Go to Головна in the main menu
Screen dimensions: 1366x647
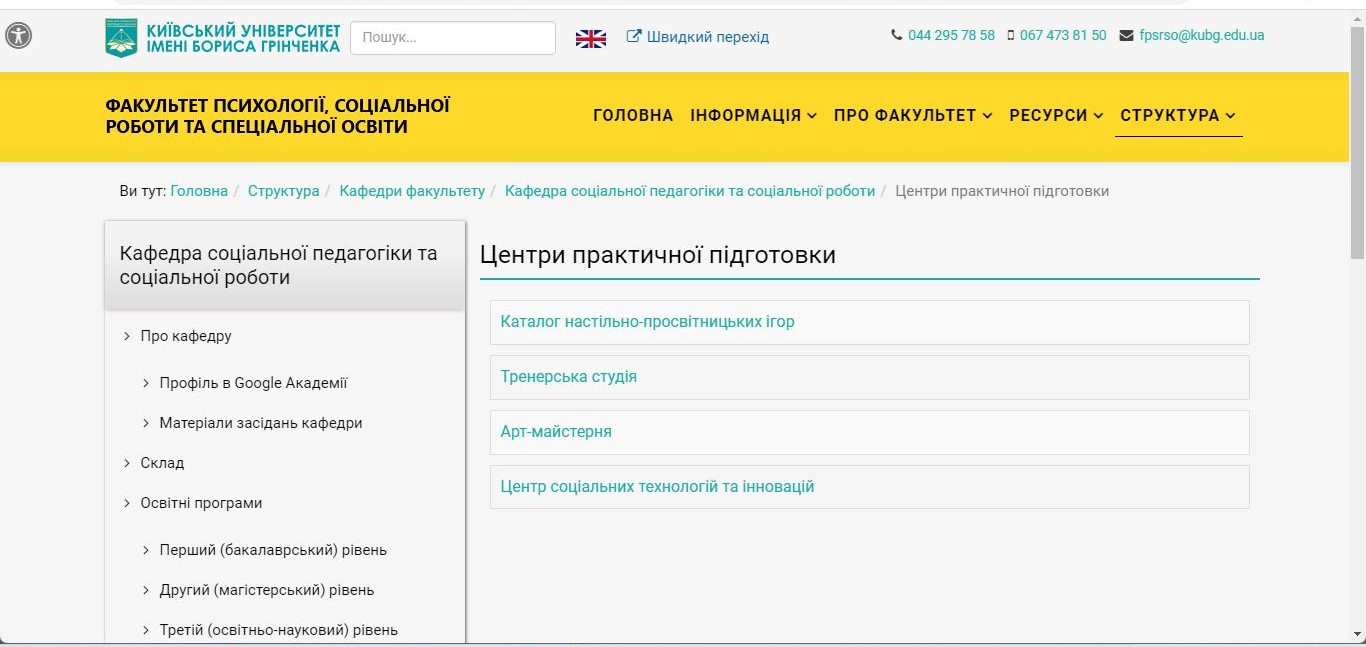point(633,115)
